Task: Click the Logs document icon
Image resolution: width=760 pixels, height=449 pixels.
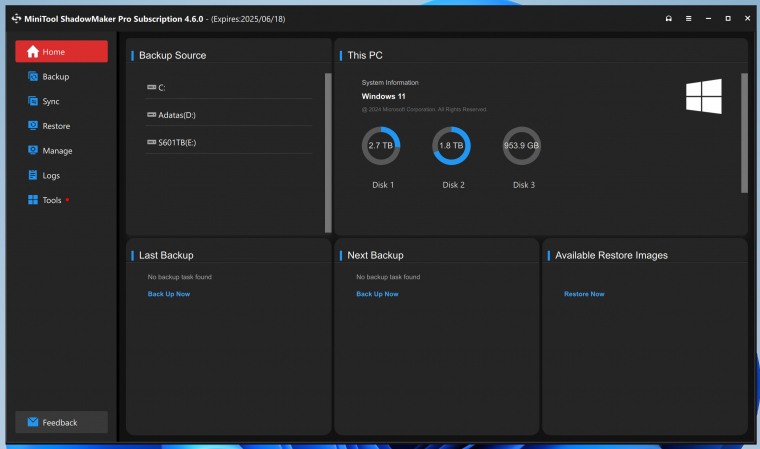Action: tap(32, 175)
